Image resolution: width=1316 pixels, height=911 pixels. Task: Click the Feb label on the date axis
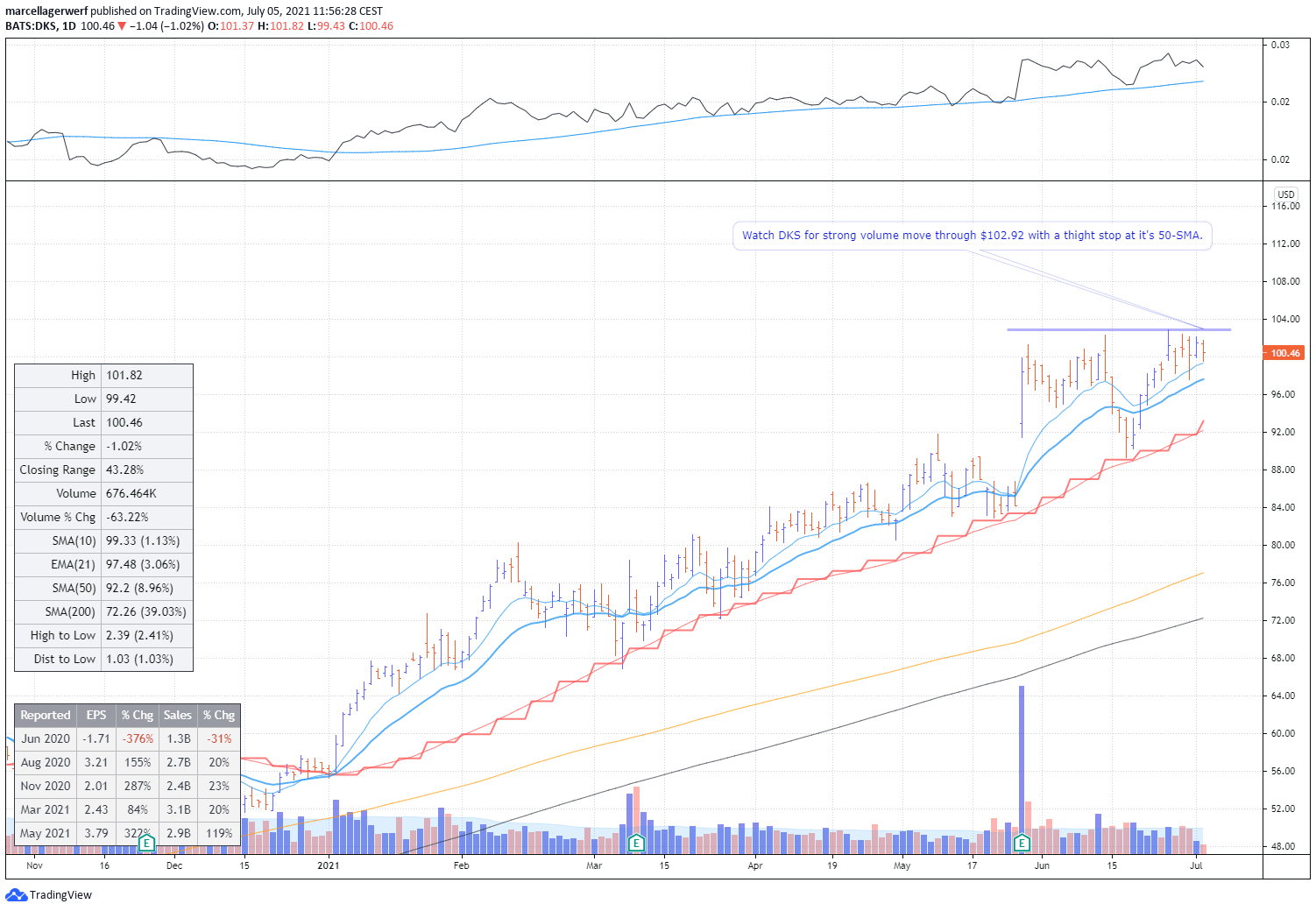461,866
